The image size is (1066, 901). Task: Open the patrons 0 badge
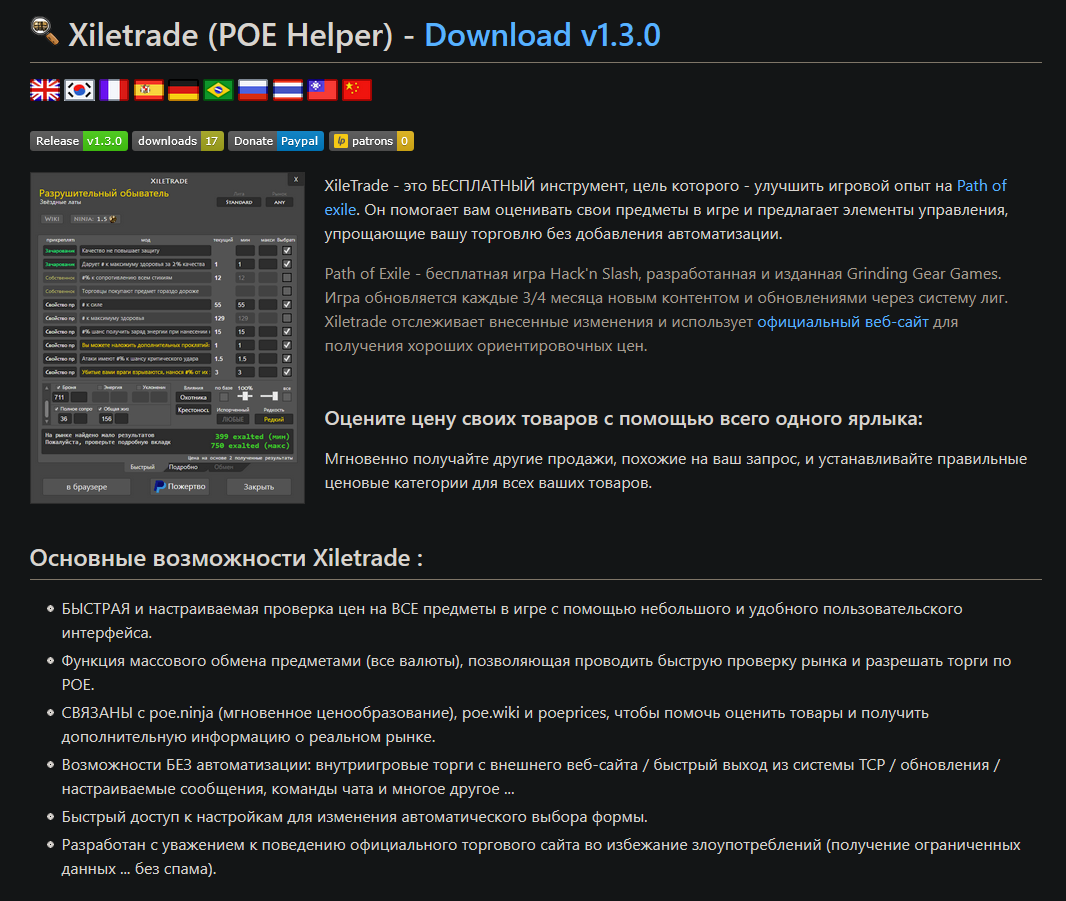pyautogui.click(x=372, y=141)
